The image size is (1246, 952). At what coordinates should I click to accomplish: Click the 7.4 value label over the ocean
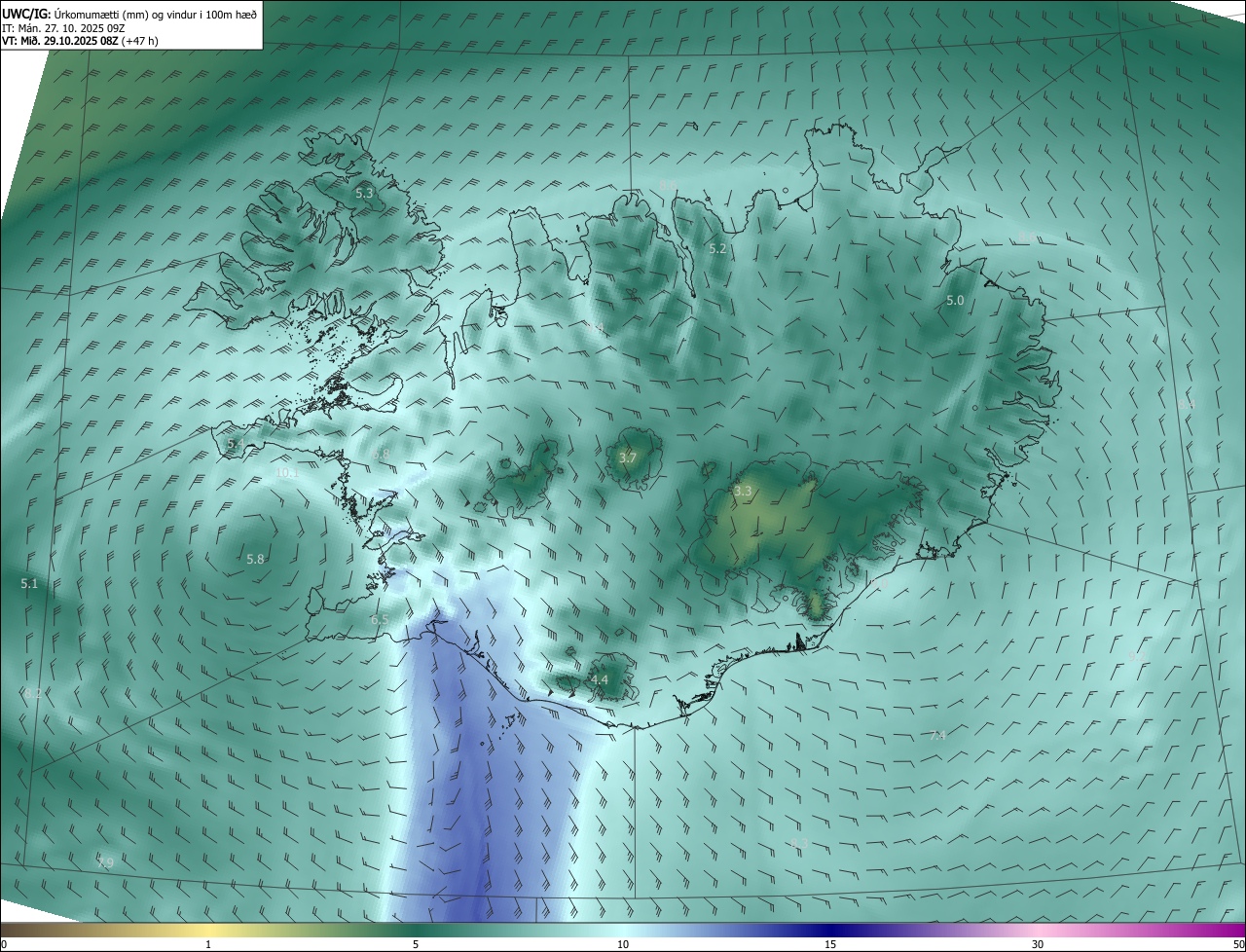point(937,736)
